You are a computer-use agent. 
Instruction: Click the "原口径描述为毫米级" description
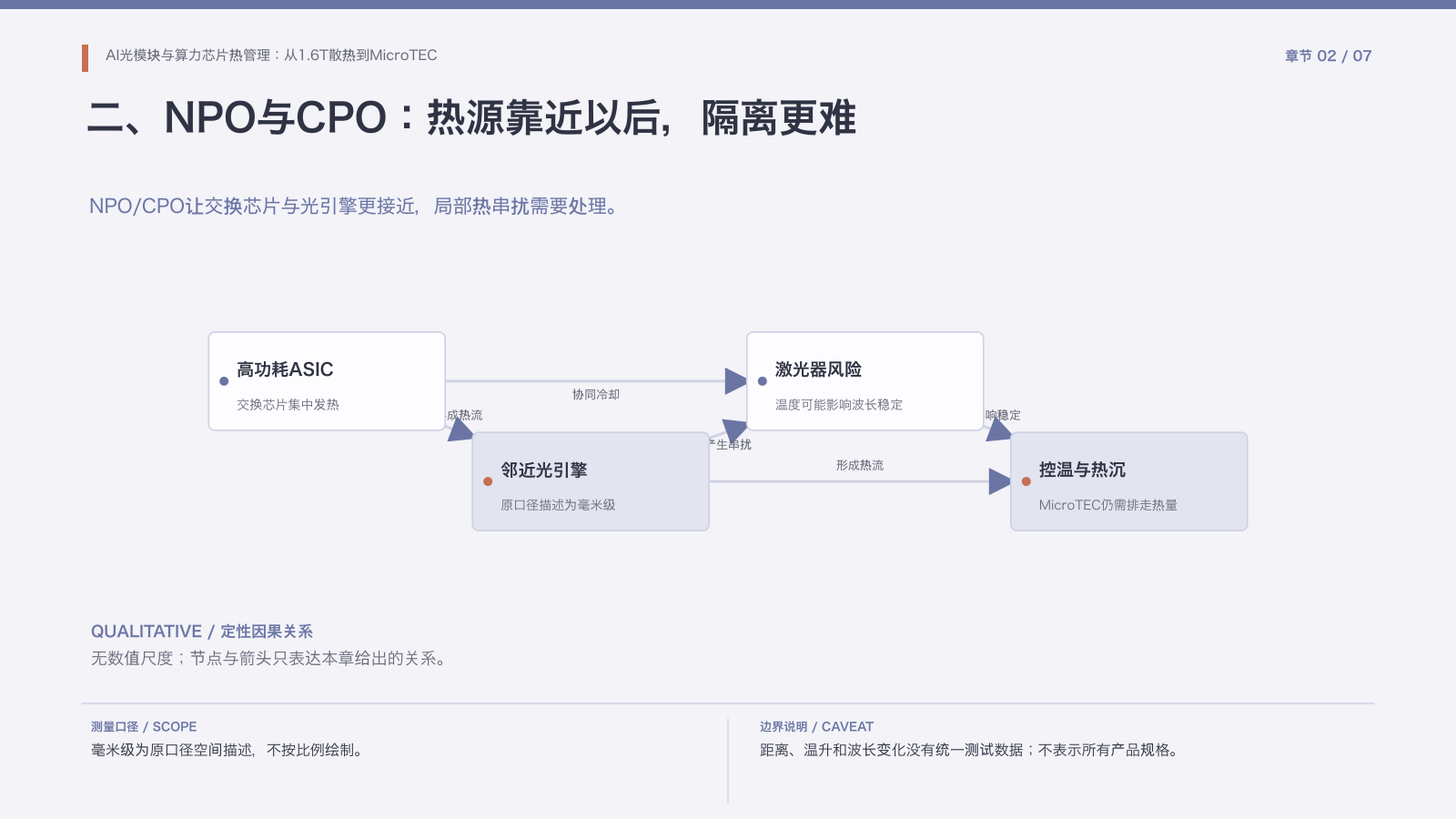(558, 505)
